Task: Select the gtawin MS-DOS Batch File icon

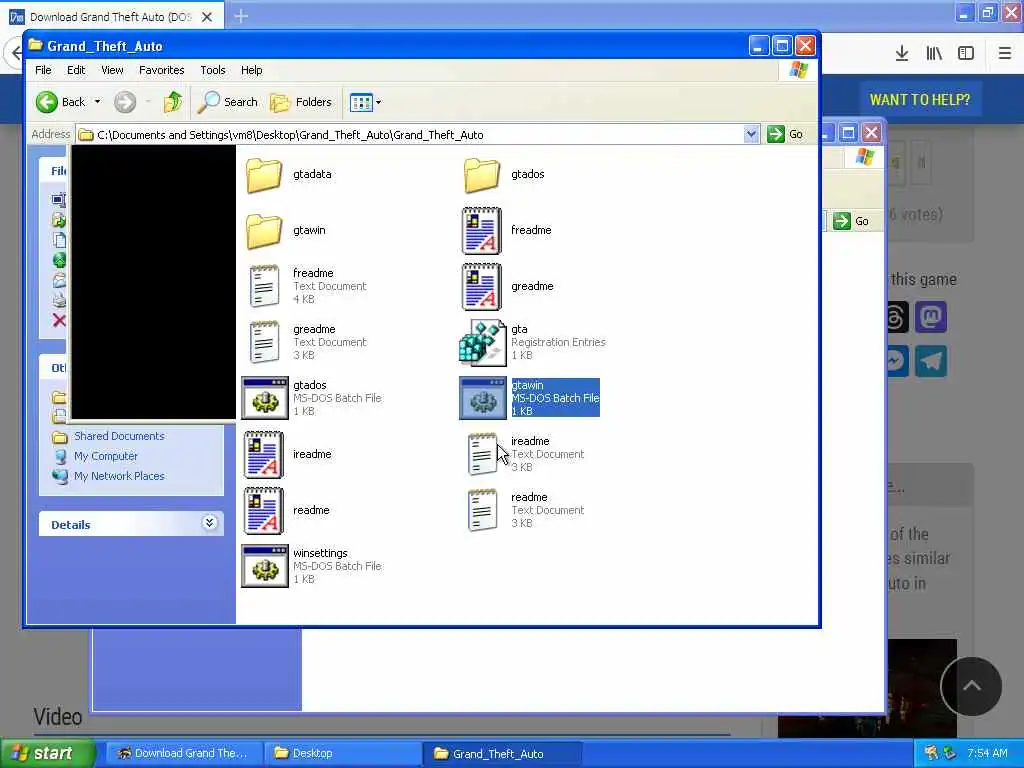Action: [x=483, y=398]
